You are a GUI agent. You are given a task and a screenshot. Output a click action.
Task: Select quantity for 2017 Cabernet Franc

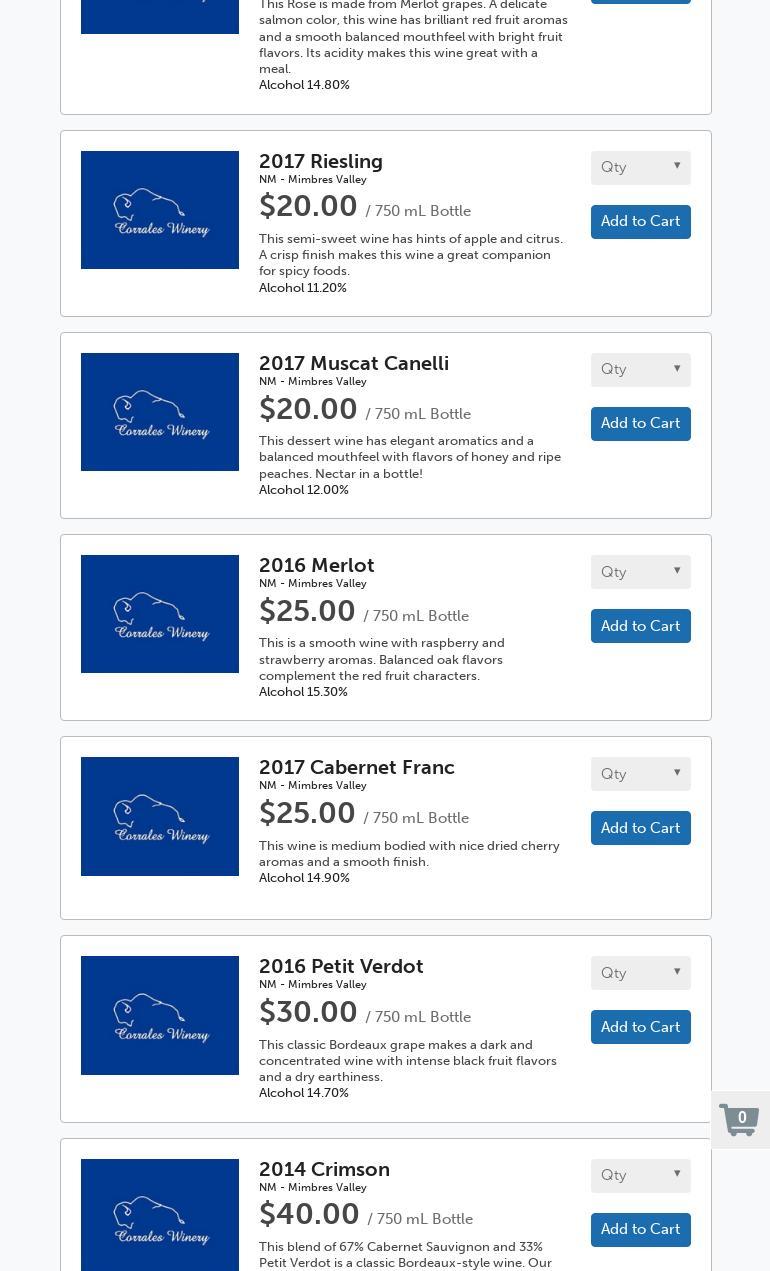(x=640, y=774)
